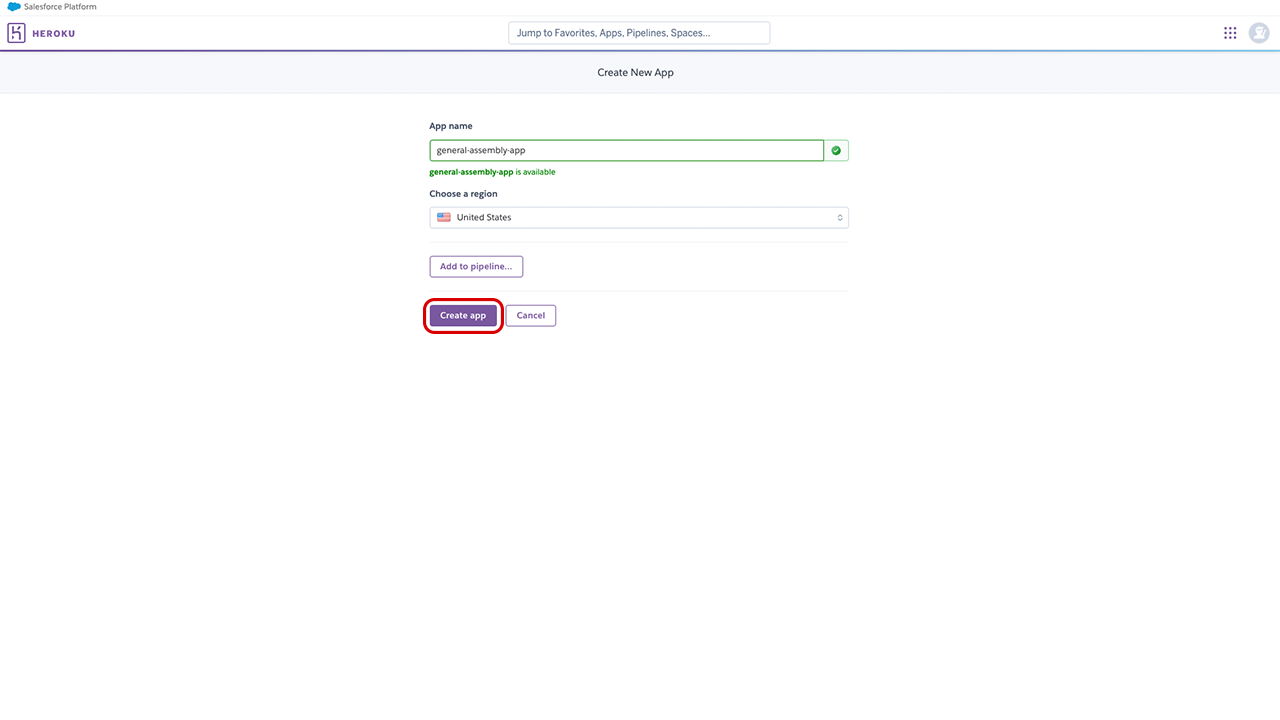
Task: Click the Choose a region label
Action: point(463,194)
